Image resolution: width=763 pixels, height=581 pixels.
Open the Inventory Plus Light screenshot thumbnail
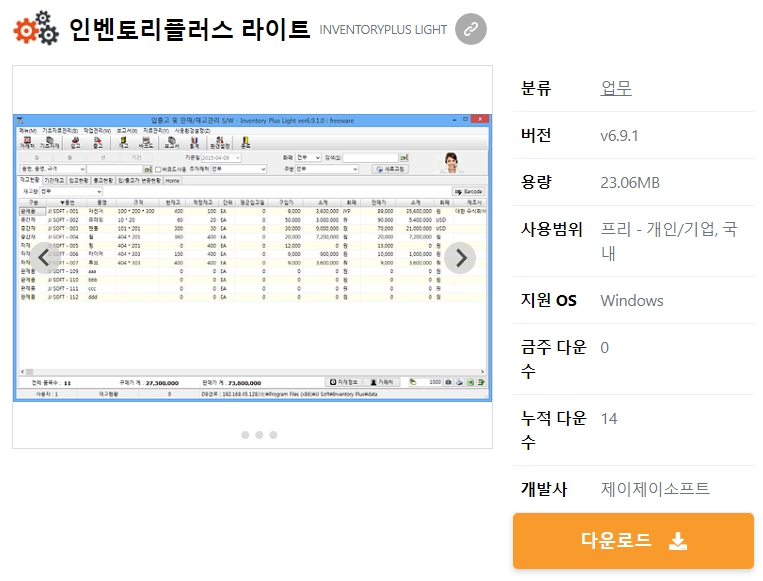point(253,258)
